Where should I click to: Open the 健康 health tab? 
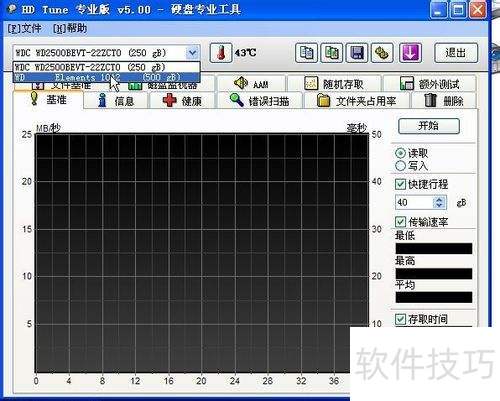point(182,101)
